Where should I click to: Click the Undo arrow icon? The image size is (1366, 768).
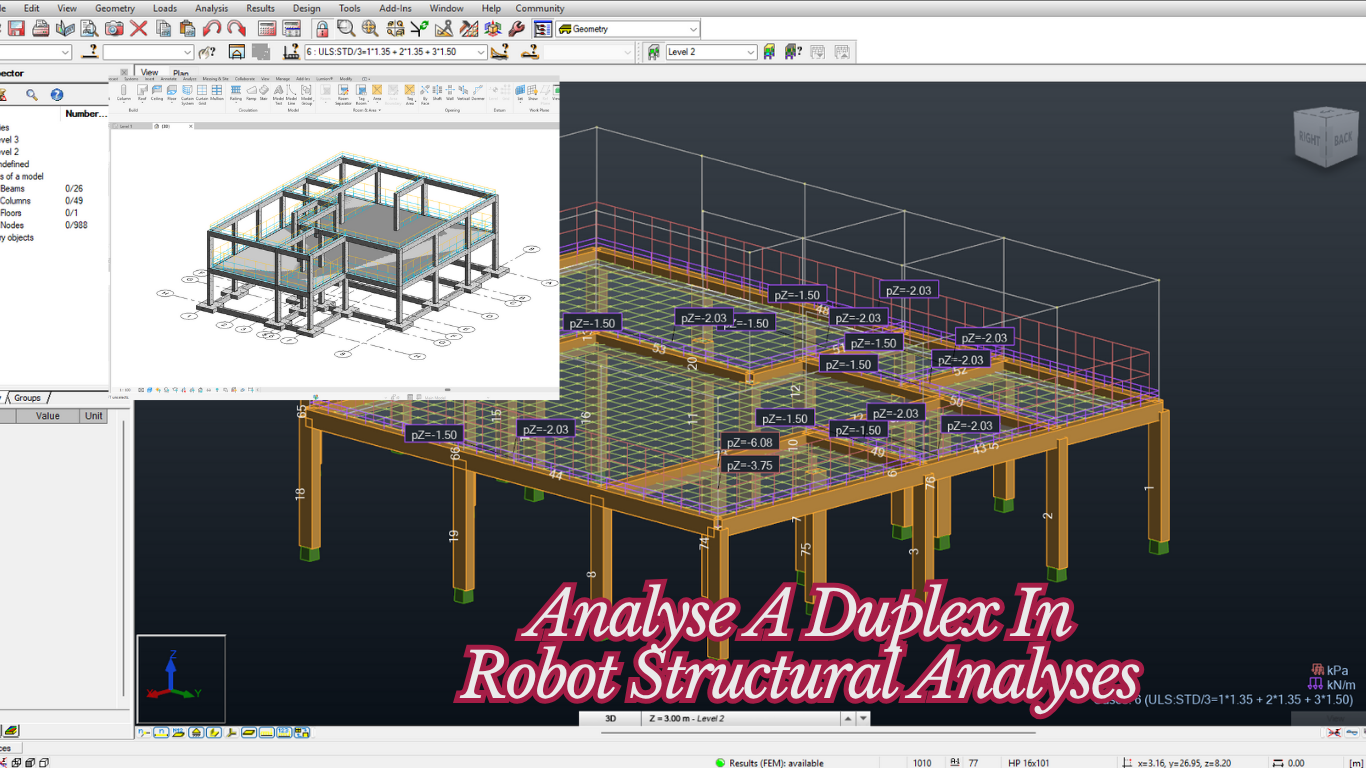pos(213,28)
